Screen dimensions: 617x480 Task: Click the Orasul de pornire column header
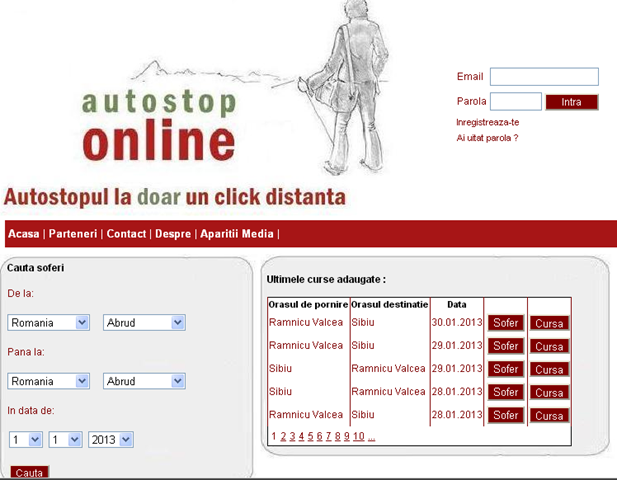[x=308, y=305]
